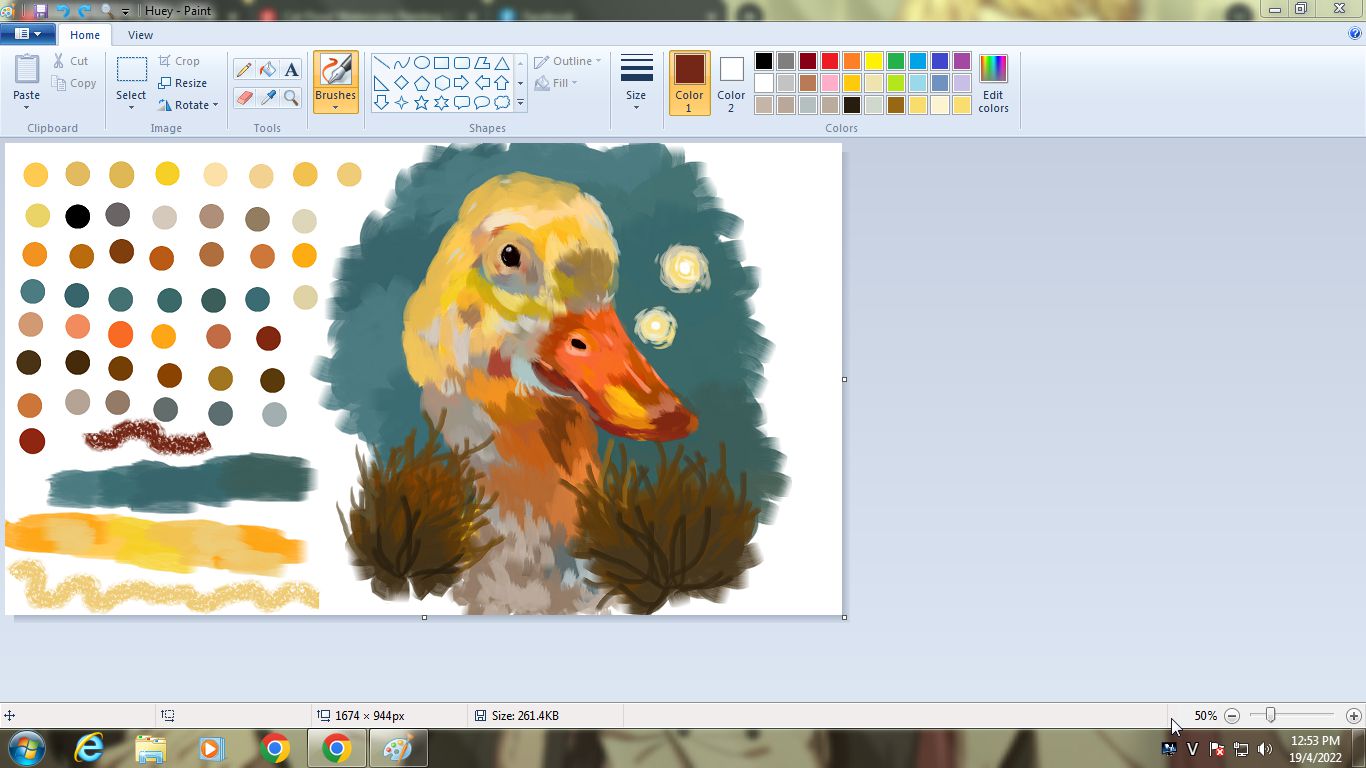Select the Color picker eyedropper tool

267,97
